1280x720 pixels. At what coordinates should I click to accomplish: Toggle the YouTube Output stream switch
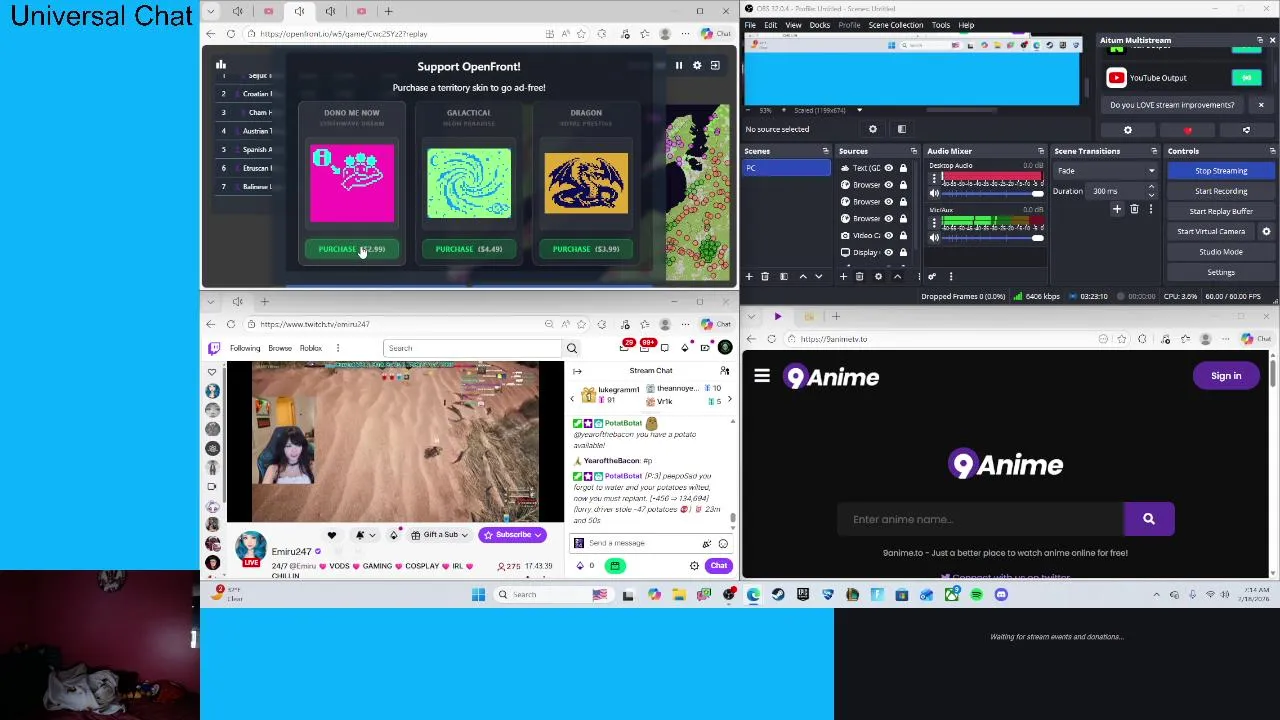pos(1246,78)
